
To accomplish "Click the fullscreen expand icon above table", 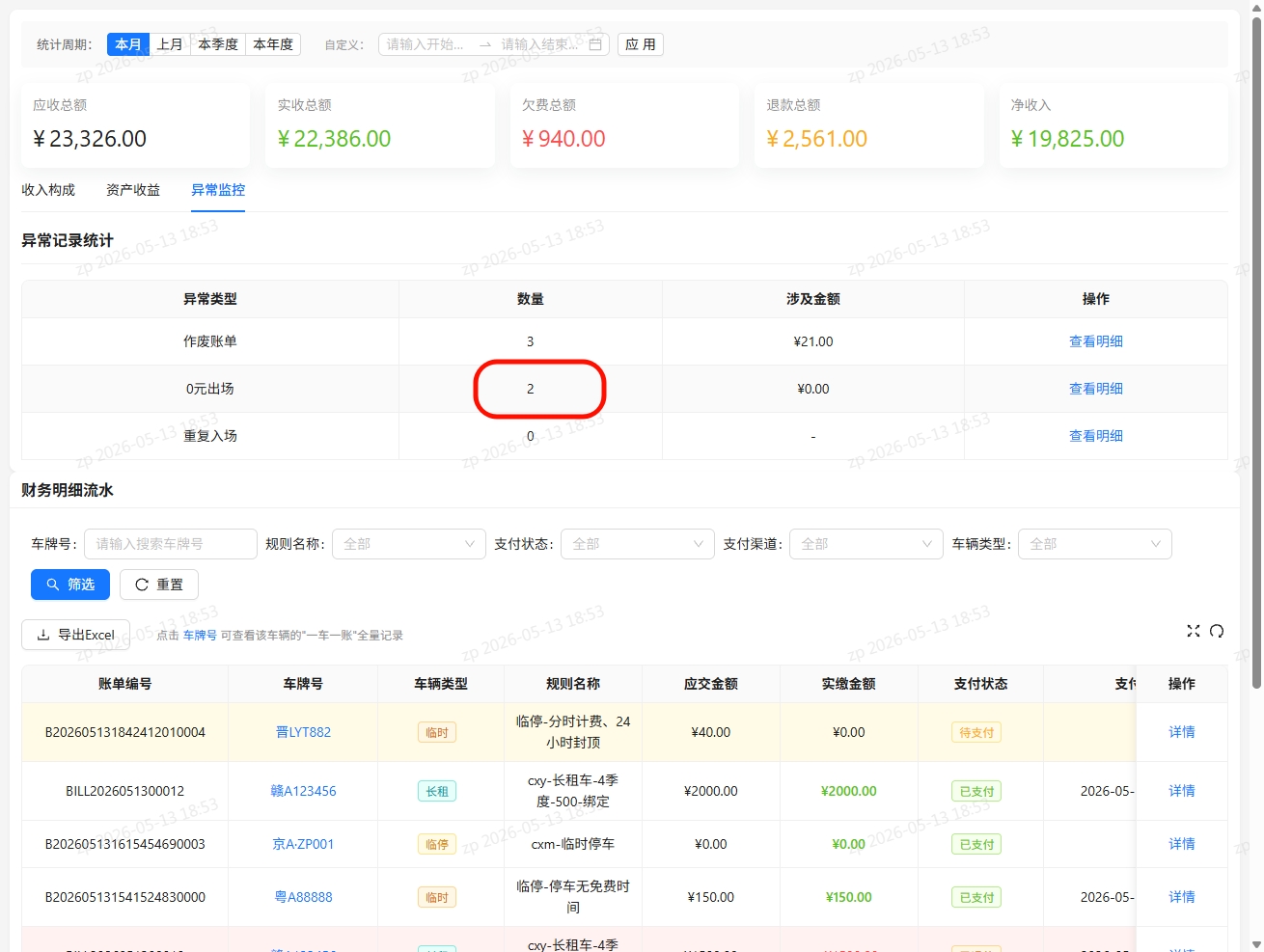I will click(1194, 631).
